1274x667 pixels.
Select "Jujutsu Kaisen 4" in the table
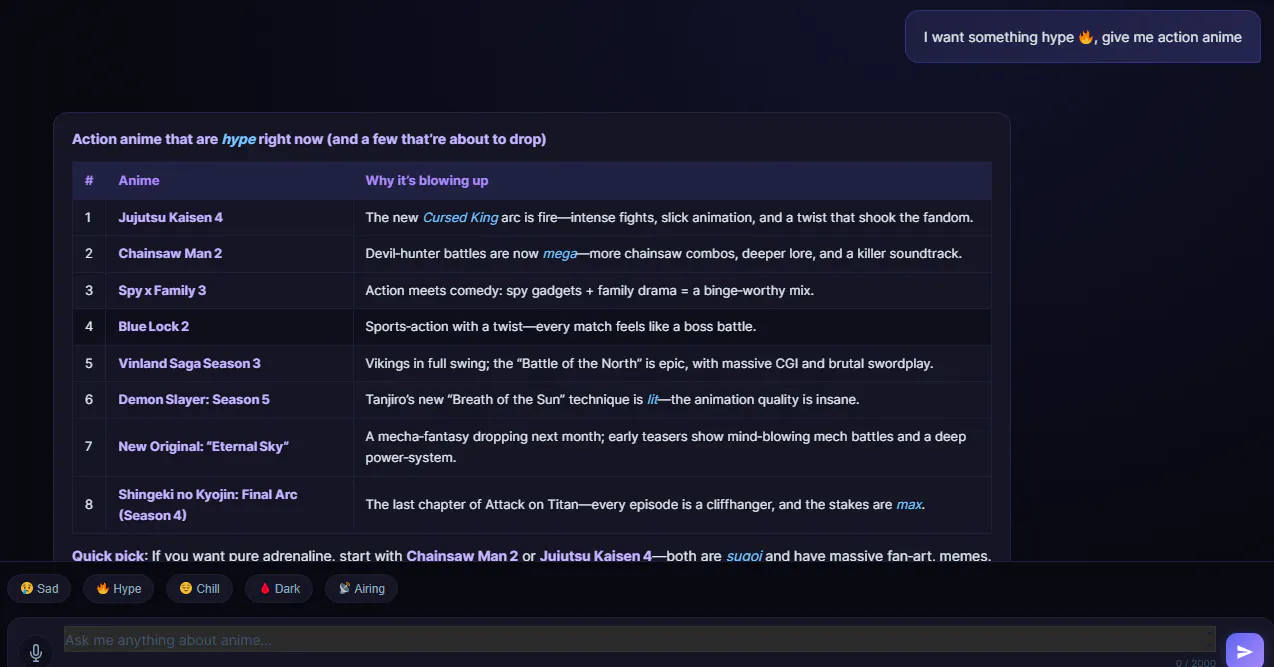point(171,217)
